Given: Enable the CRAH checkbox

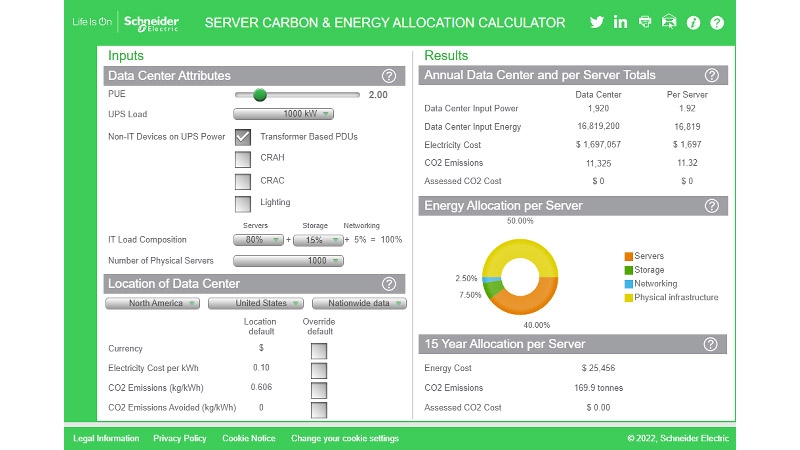Looking at the screenshot, I should point(243,158).
